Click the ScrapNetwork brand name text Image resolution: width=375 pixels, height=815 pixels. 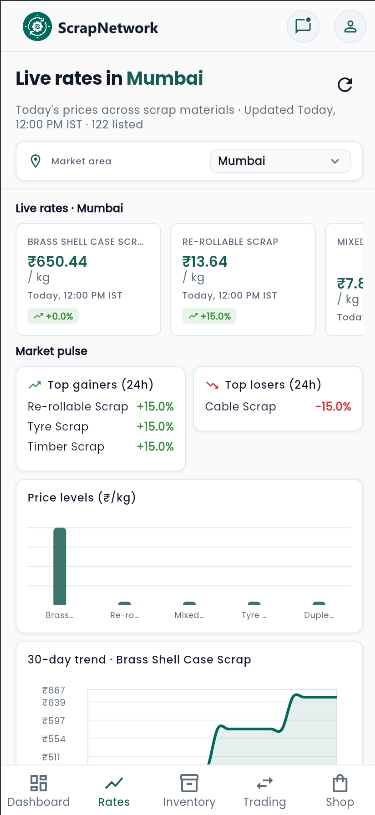pyautogui.click(x=108, y=28)
